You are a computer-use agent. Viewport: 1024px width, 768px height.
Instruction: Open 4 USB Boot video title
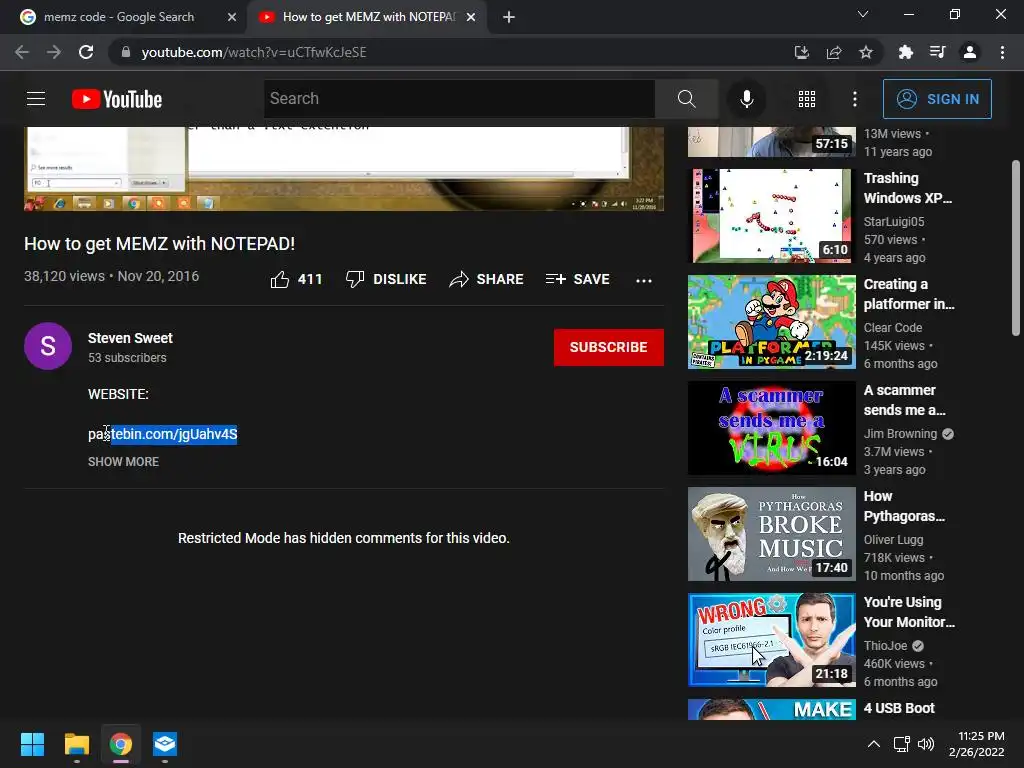899,708
